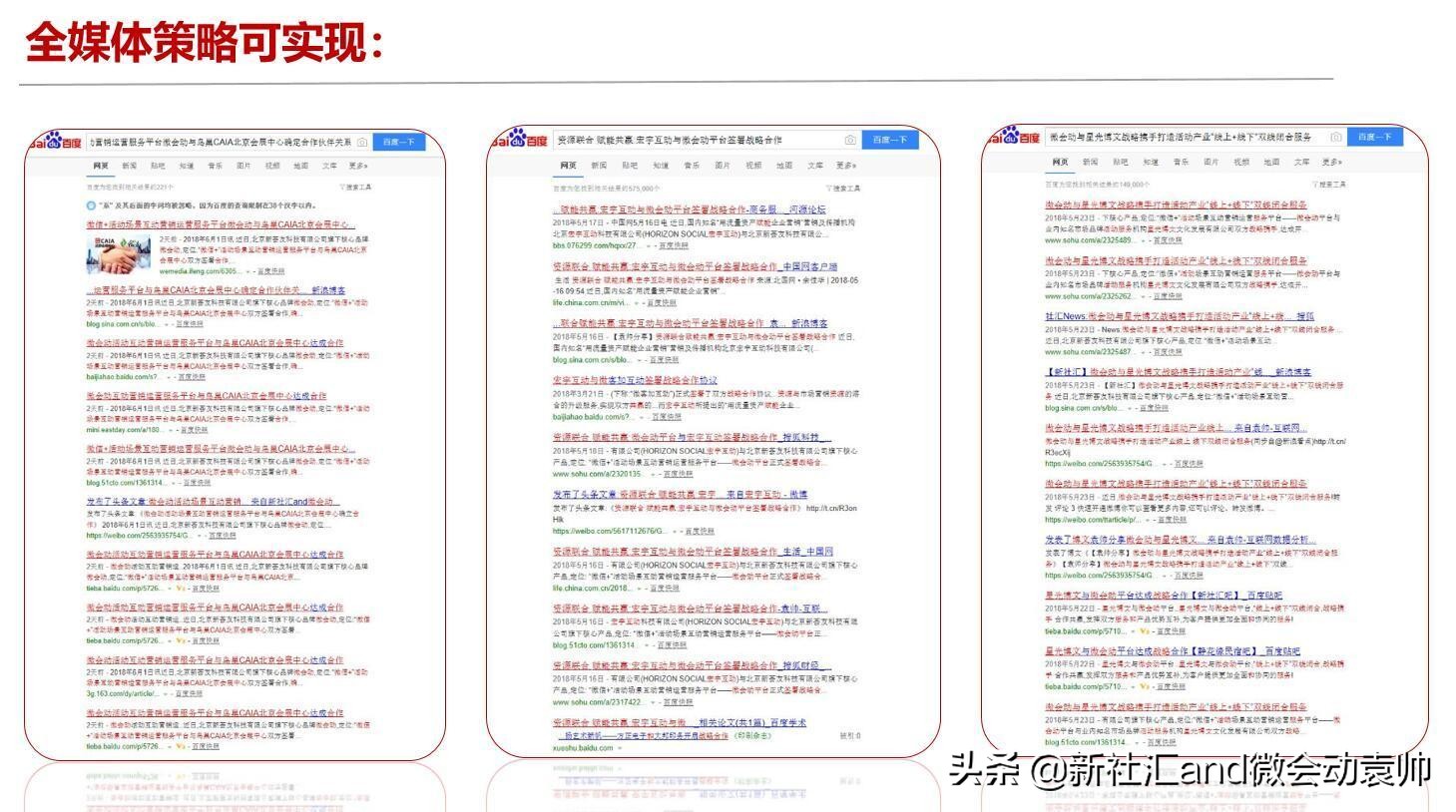Open the handshake thumbnail in the left panel
This screenshot has height=812, width=1456.
[119, 254]
